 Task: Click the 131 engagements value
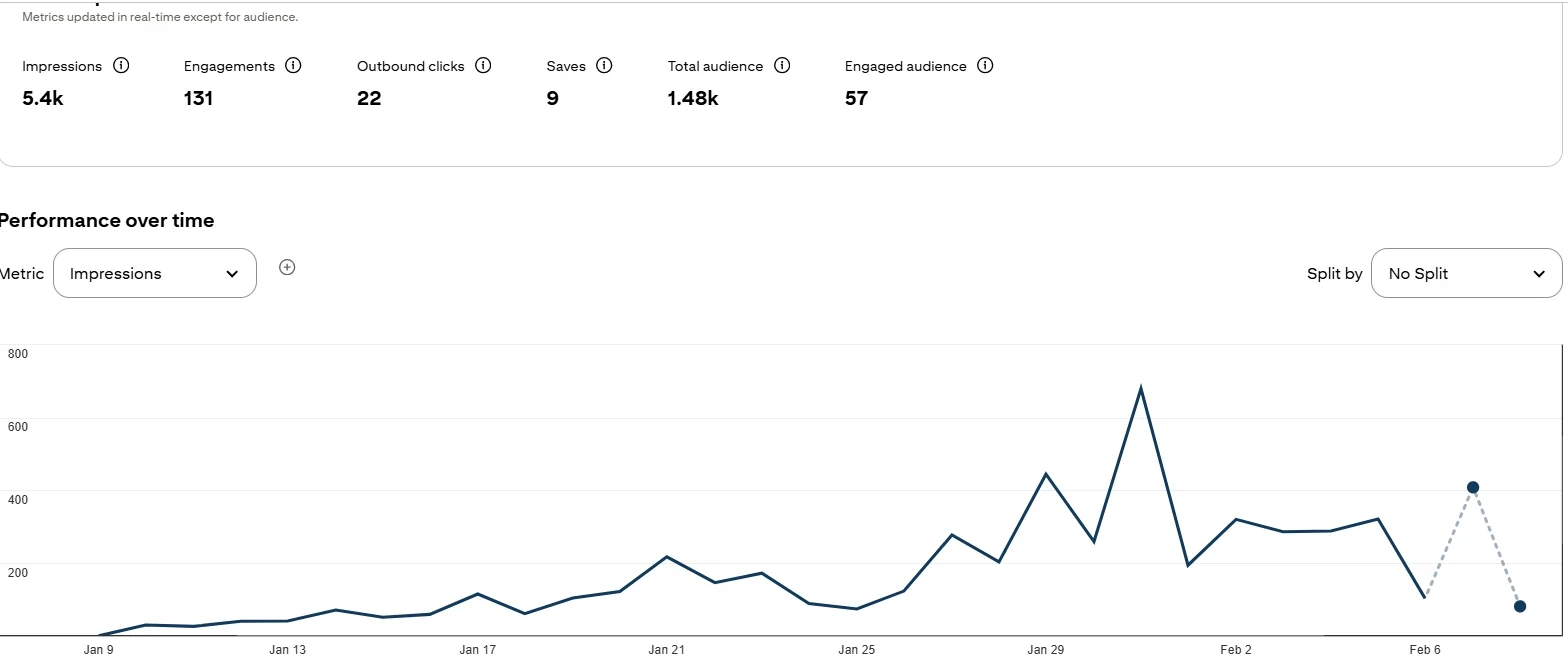coord(198,98)
